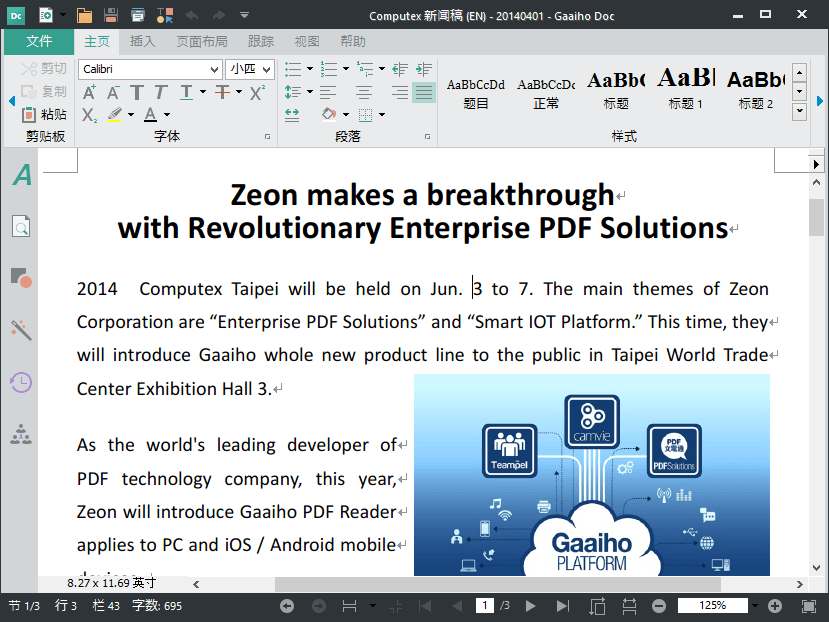Zoom out with the minus button
Viewport: 829px width, 622px height.
point(659,606)
